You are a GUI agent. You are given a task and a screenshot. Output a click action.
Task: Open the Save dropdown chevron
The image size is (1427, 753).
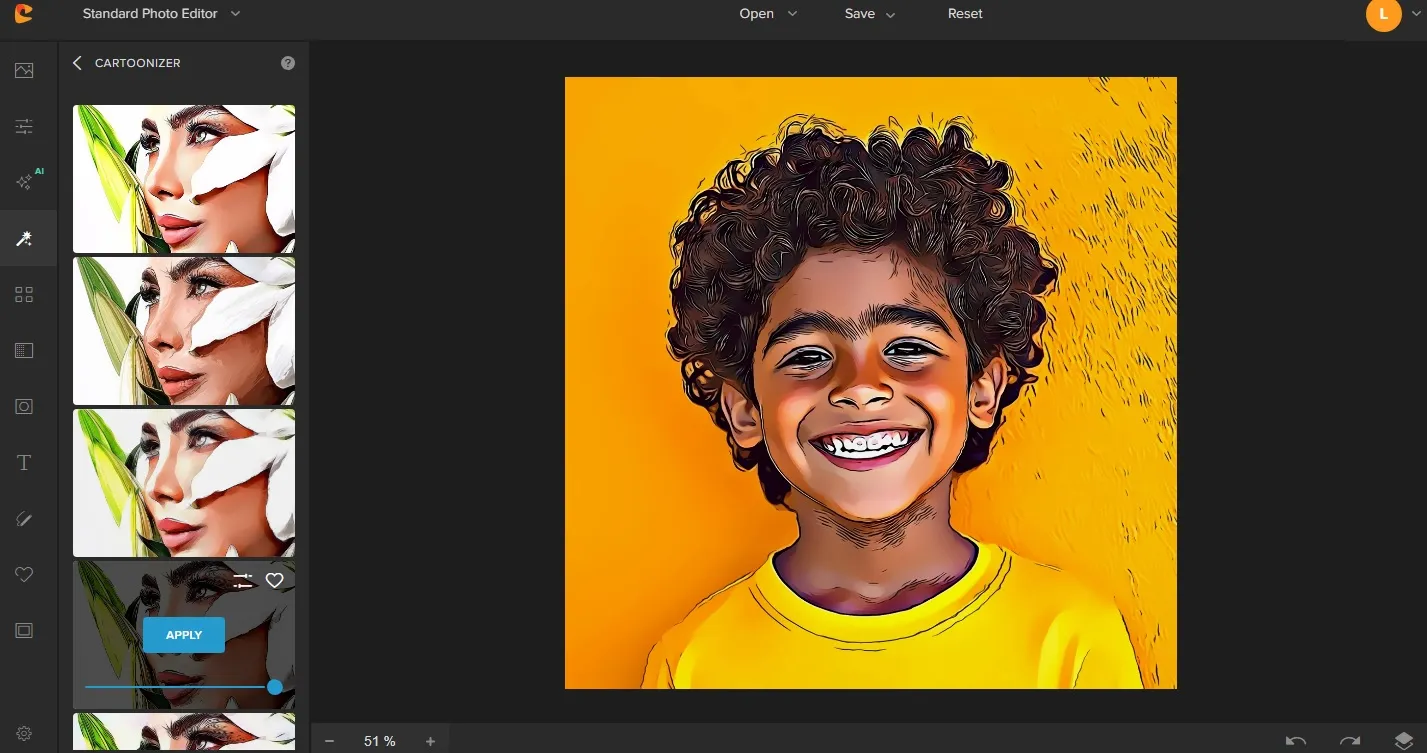coord(889,14)
